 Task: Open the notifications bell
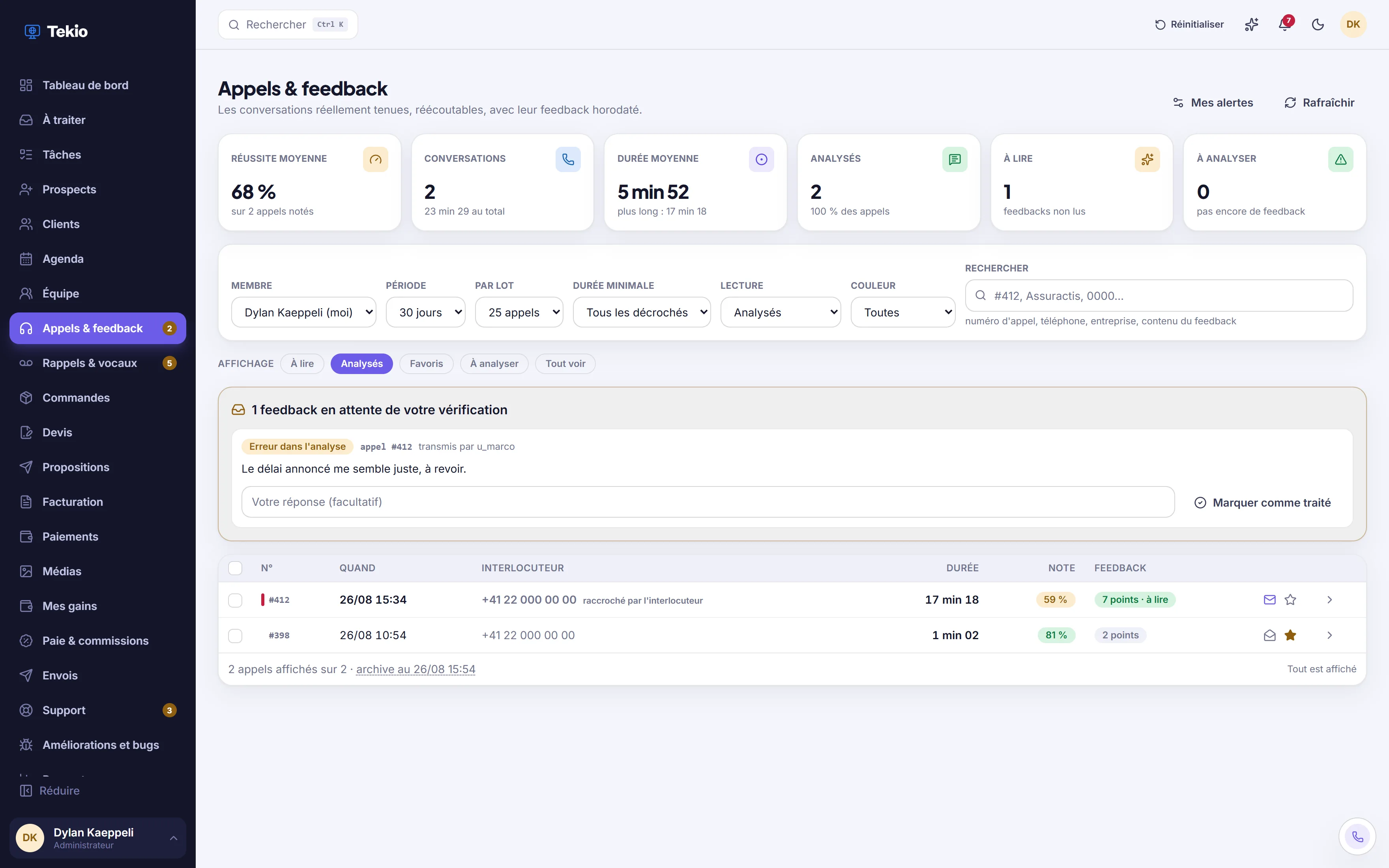coord(1284,25)
